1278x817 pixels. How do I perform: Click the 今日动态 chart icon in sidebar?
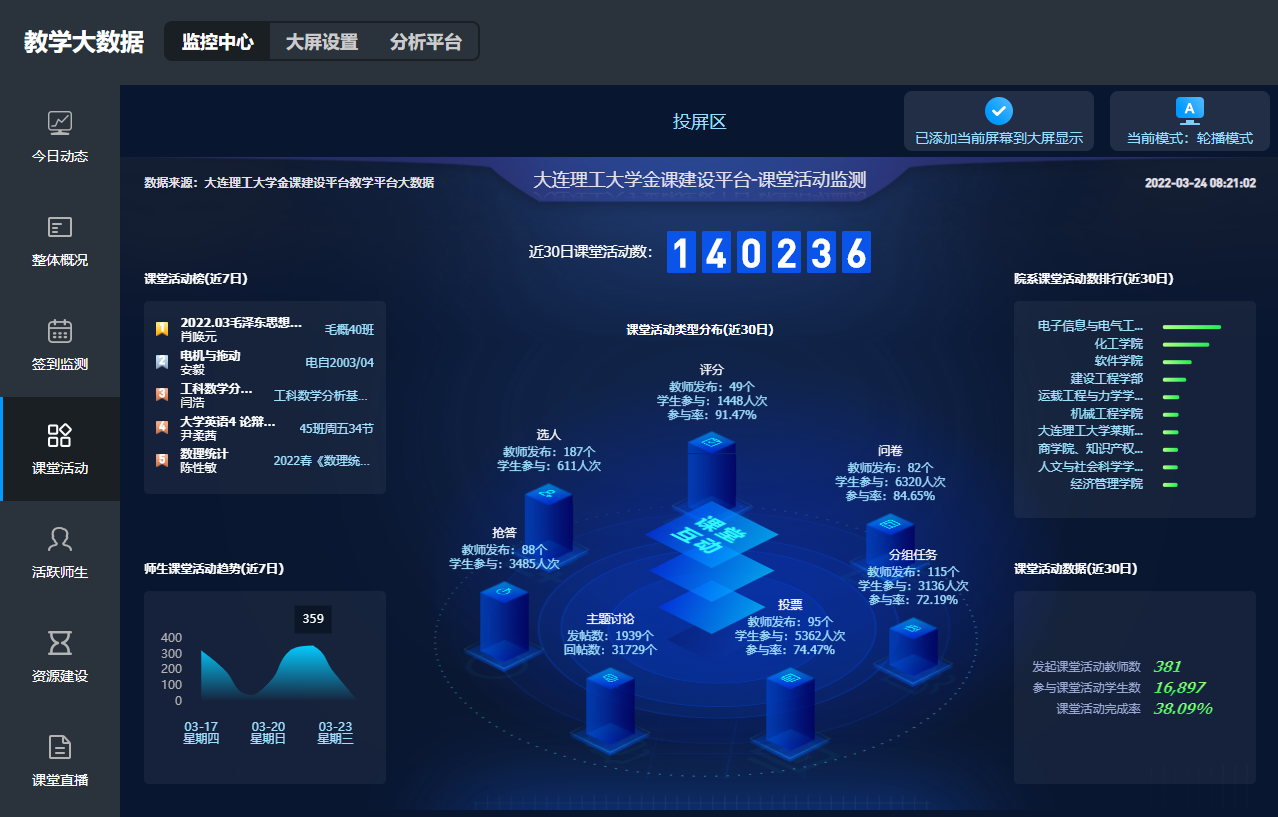[60, 123]
